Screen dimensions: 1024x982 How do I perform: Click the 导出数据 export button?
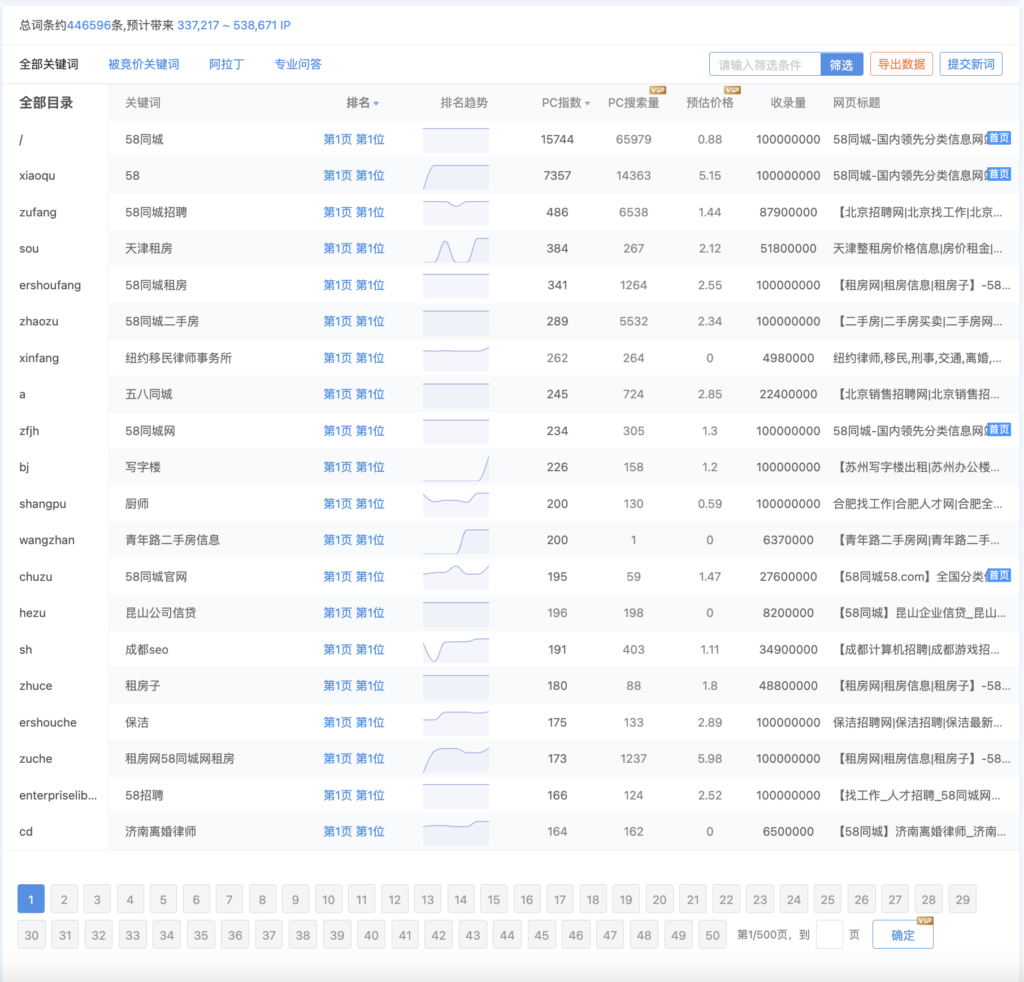(x=901, y=64)
